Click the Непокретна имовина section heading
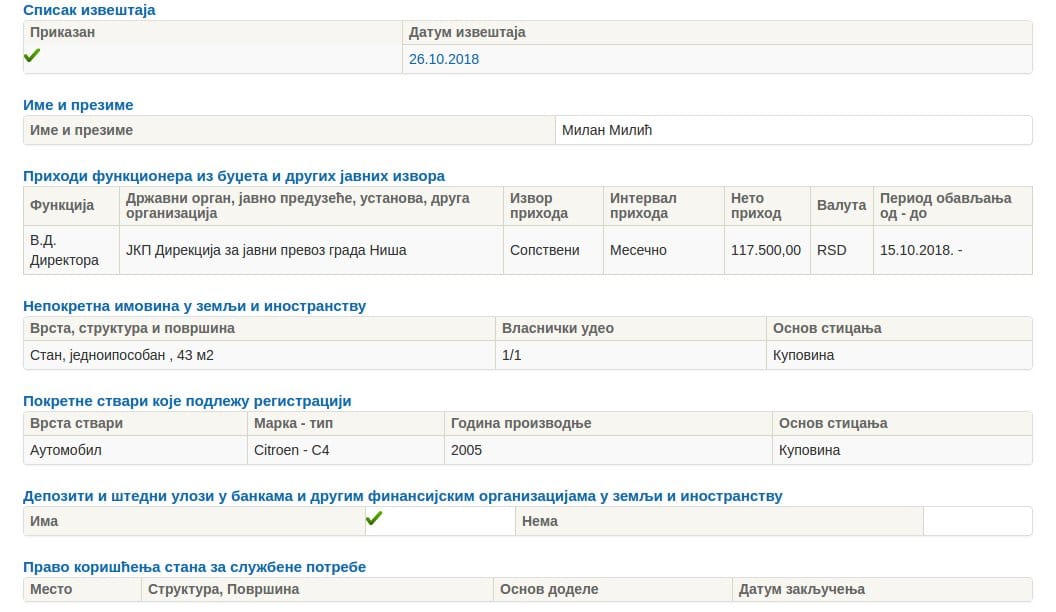Image resolution: width=1056 pixels, height=612 pixels. [194, 306]
